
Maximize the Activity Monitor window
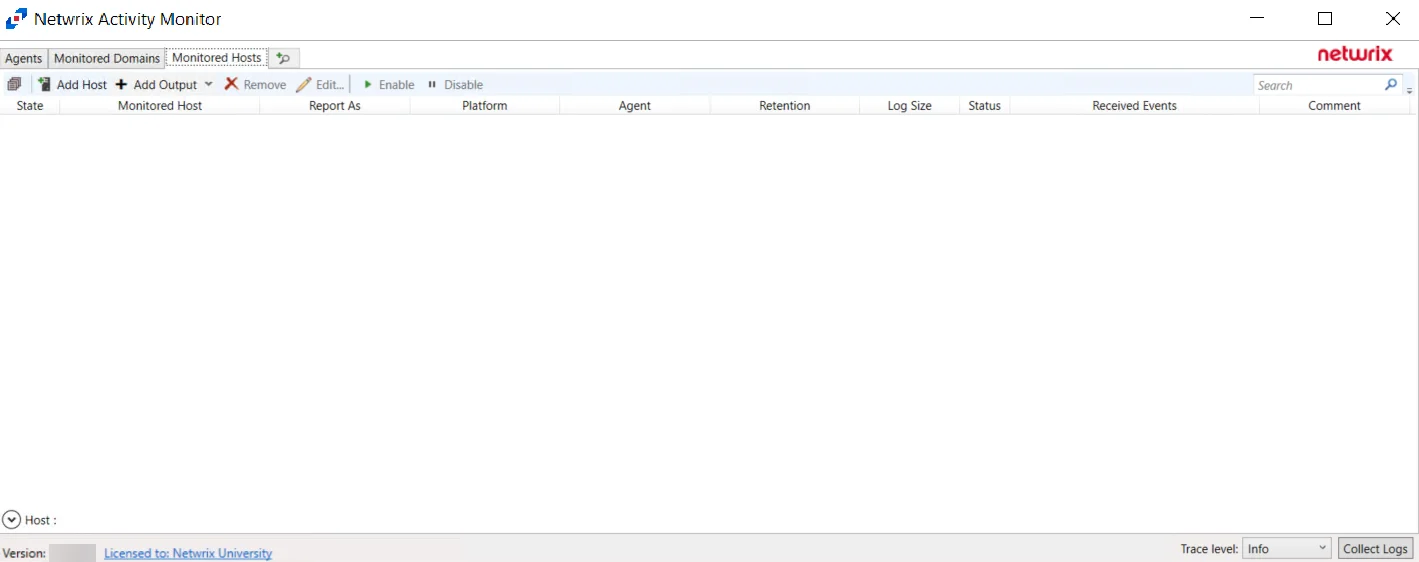pos(1325,19)
